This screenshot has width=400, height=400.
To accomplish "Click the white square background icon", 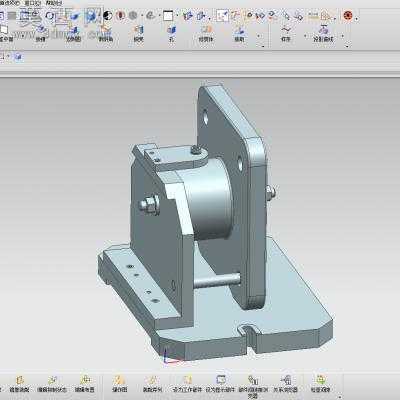I will 168,16.
